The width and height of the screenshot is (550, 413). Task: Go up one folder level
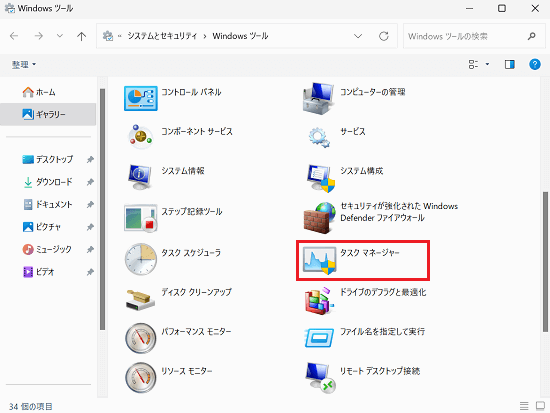81,36
